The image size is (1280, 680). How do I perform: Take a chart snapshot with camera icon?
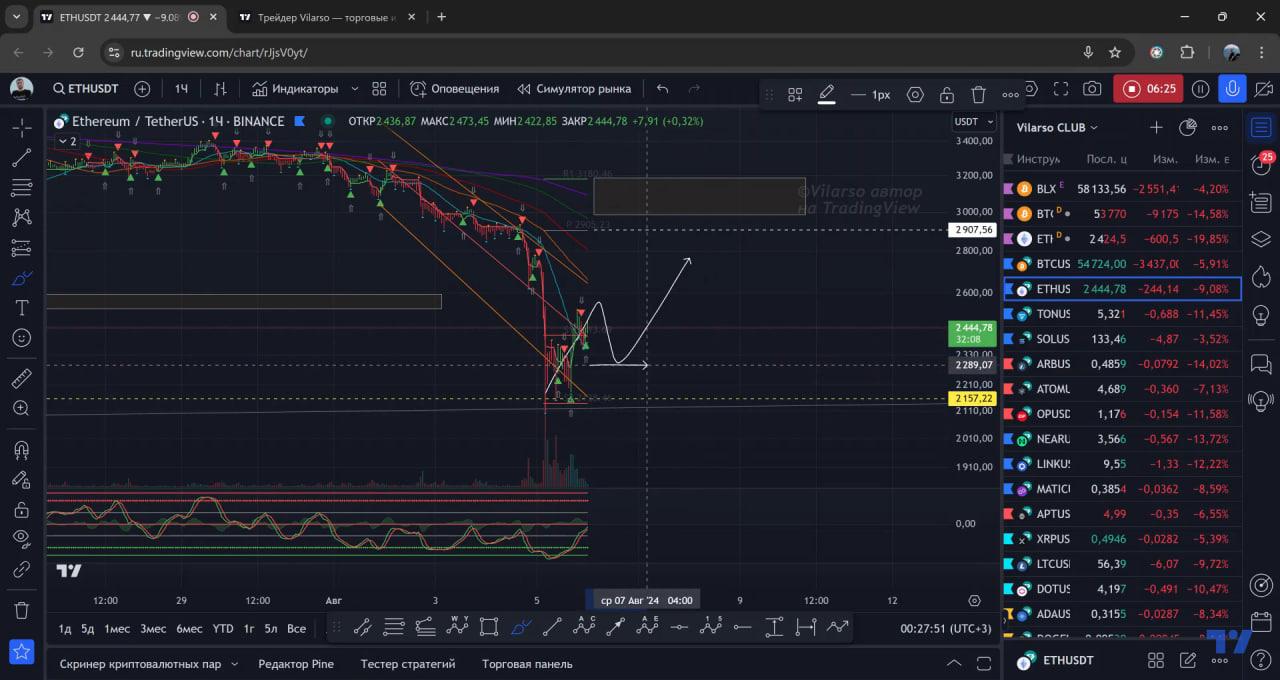pos(1092,89)
